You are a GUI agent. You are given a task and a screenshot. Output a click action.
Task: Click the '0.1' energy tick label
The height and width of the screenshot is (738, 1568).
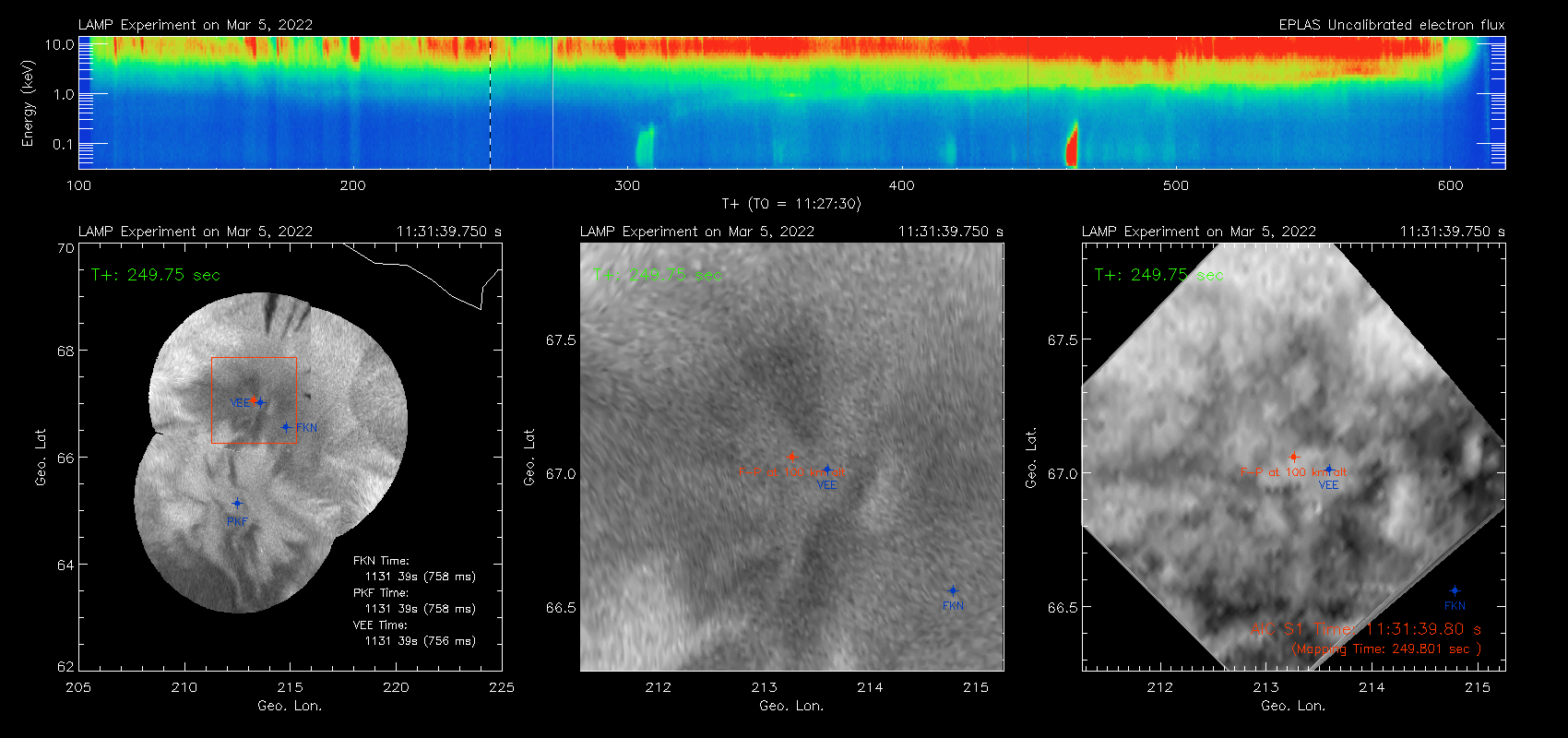63,144
